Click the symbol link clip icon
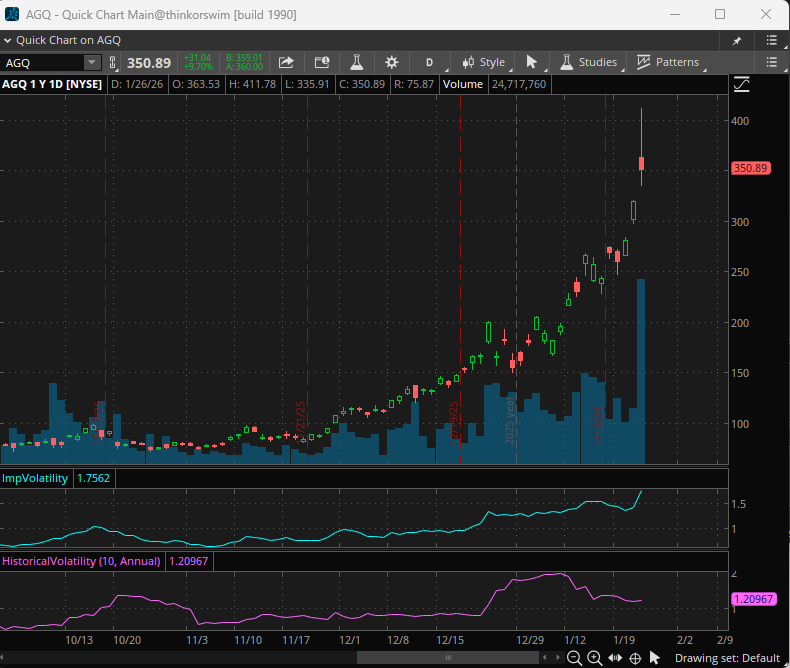 (112, 62)
